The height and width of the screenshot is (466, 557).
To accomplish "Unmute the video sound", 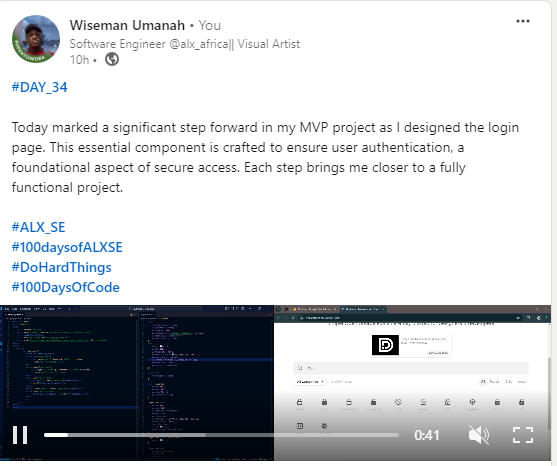I will click(479, 435).
